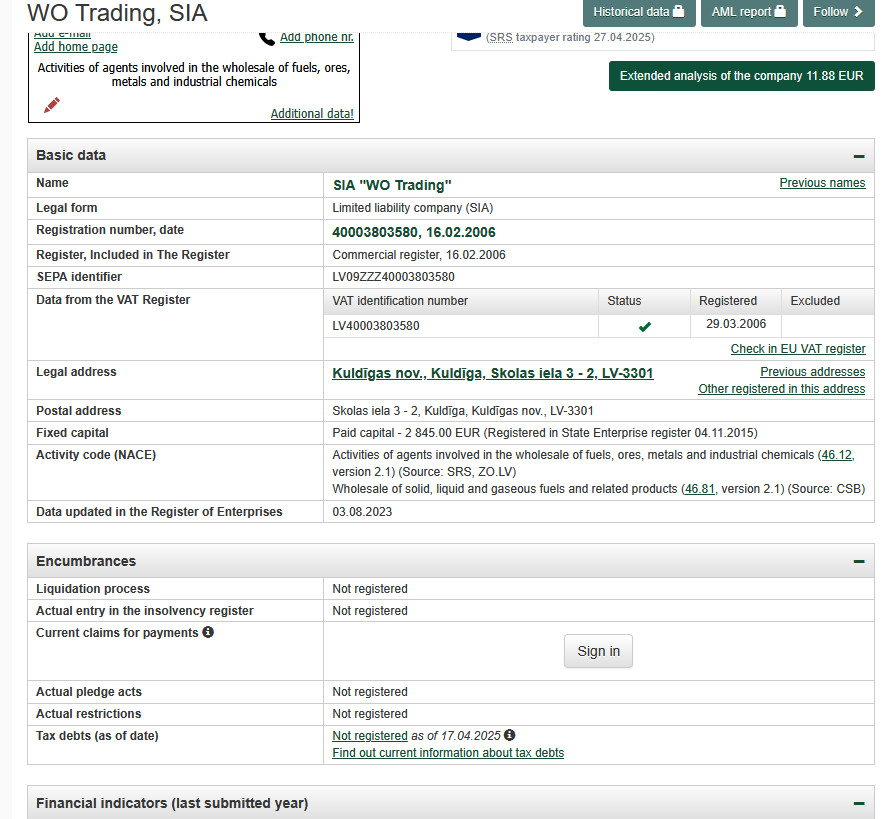Click Commercial register, 16.02.2006 value
882x819 pixels.
point(419,255)
